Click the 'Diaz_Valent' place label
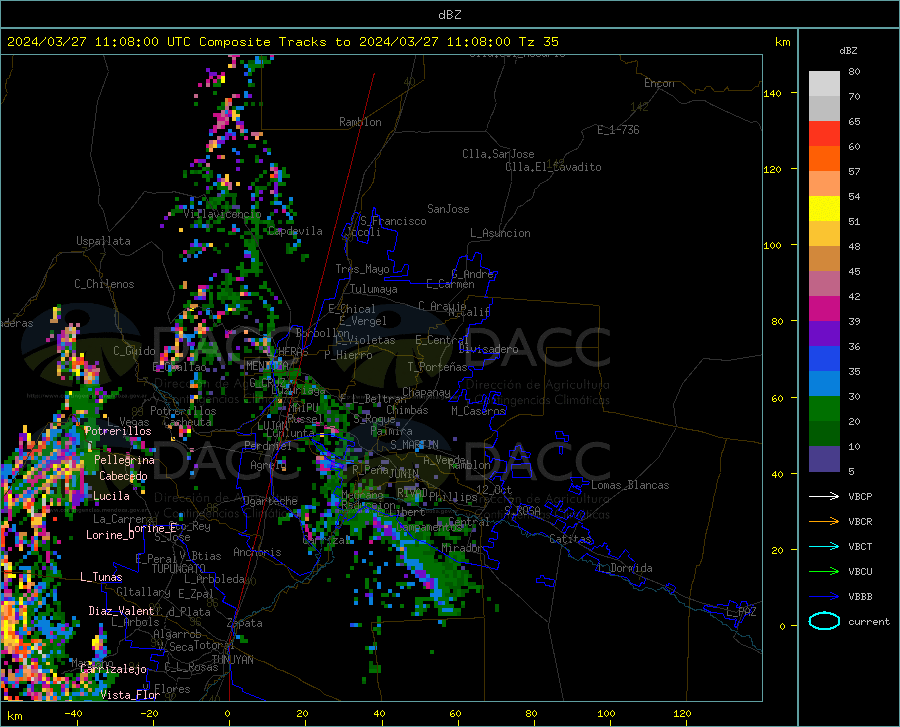 [121, 611]
